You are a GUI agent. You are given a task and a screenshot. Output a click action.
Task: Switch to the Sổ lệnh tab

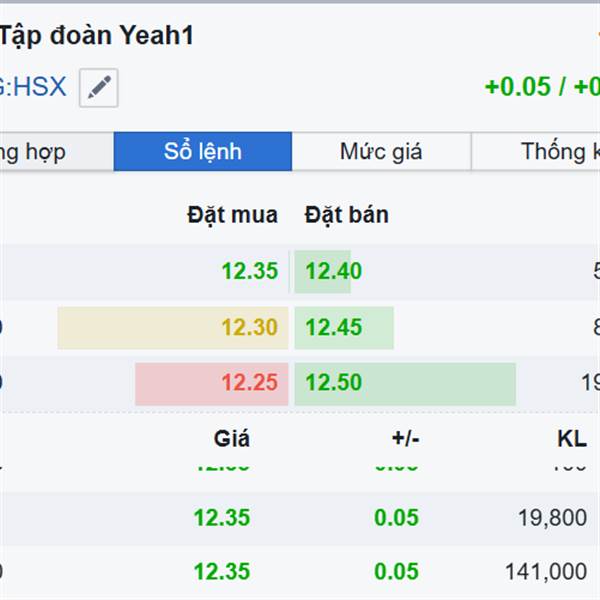tap(203, 151)
